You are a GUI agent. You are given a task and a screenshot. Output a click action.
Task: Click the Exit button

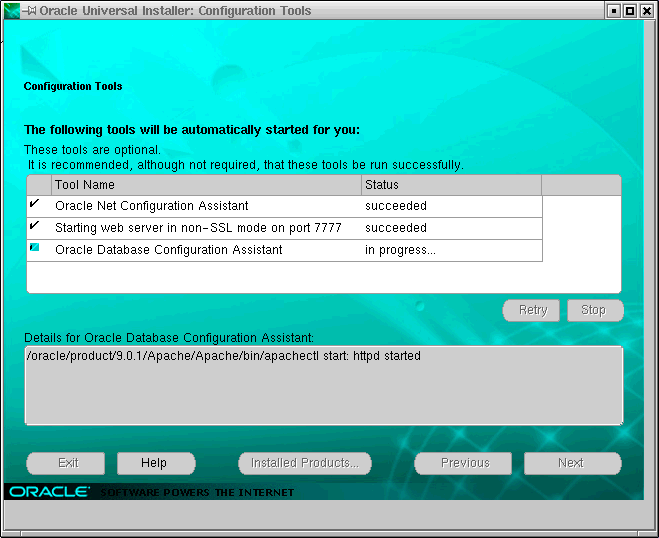pos(68,463)
